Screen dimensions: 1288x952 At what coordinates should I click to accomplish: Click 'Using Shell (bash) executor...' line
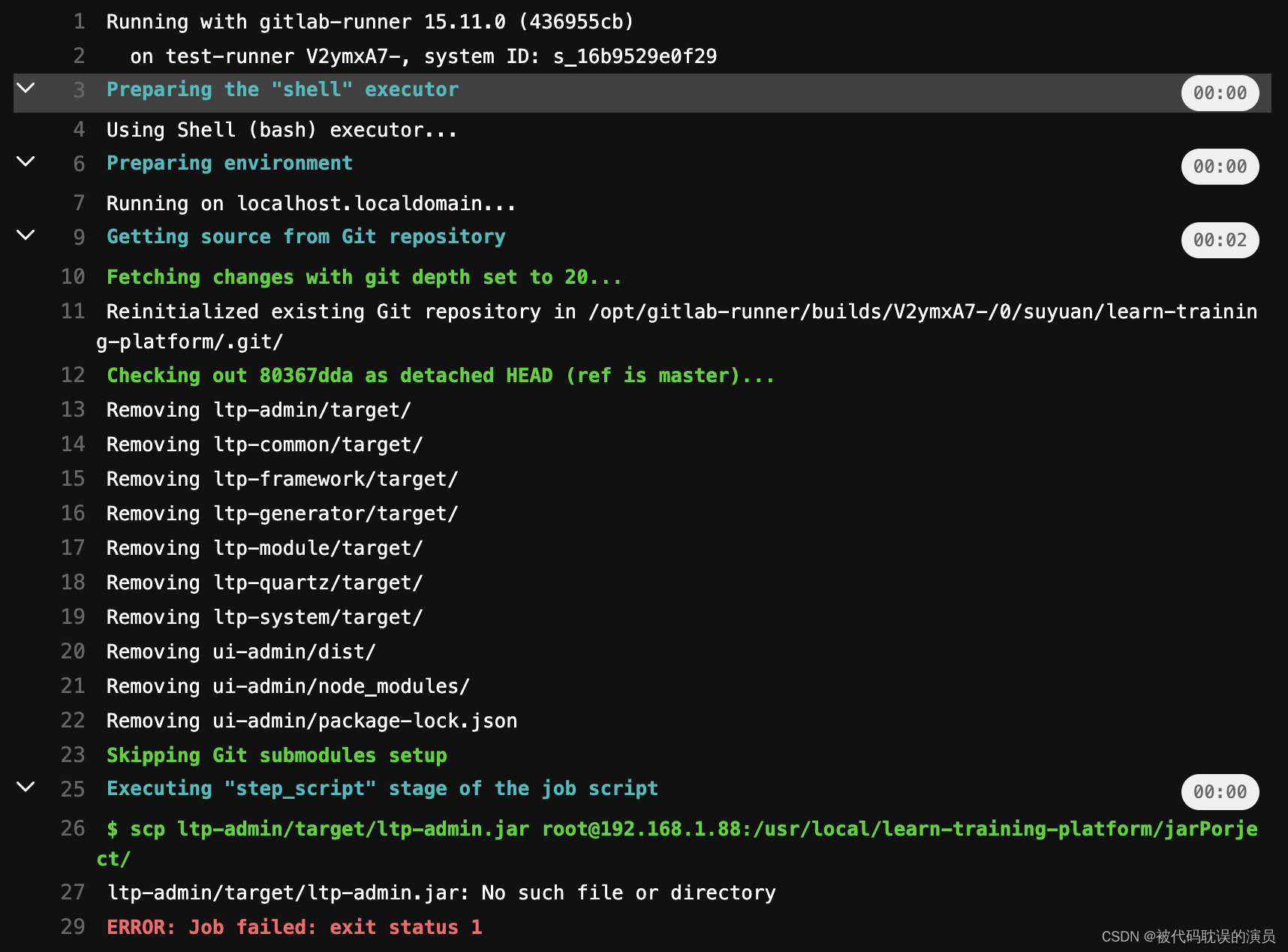[281, 130]
